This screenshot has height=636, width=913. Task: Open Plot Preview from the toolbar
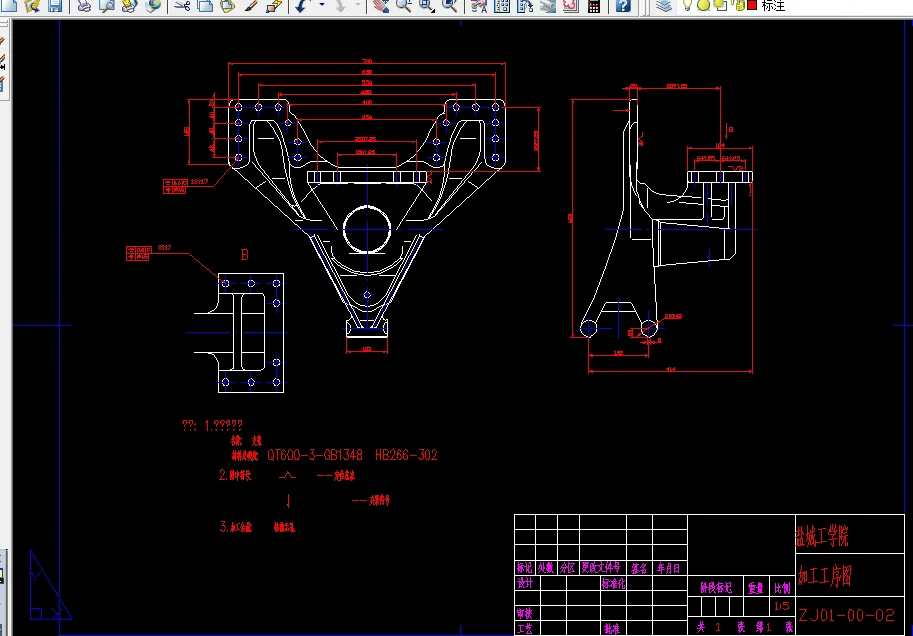(107, 6)
